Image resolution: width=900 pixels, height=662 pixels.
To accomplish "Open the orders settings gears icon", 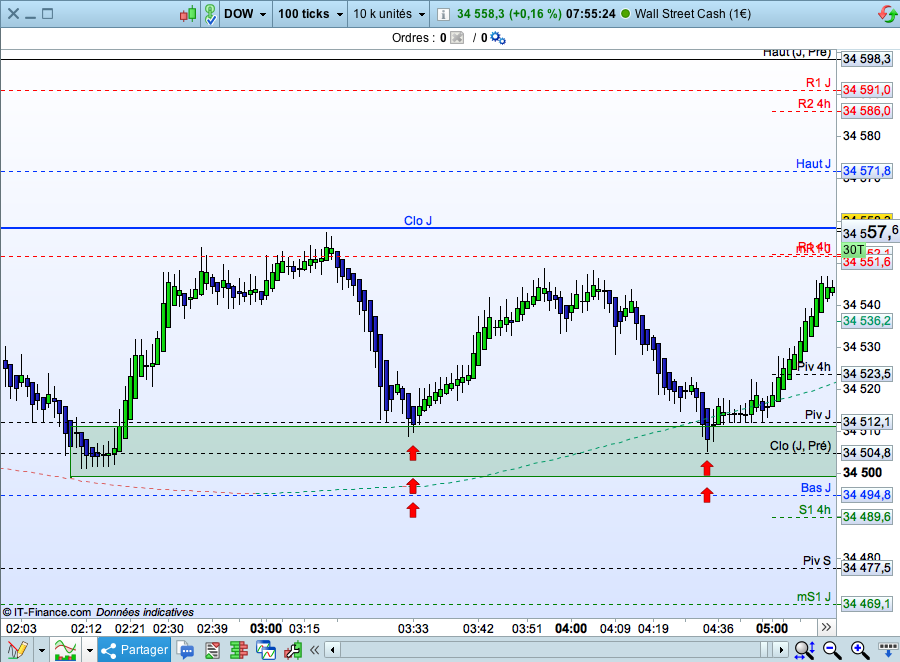I will click(x=498, y=38).
